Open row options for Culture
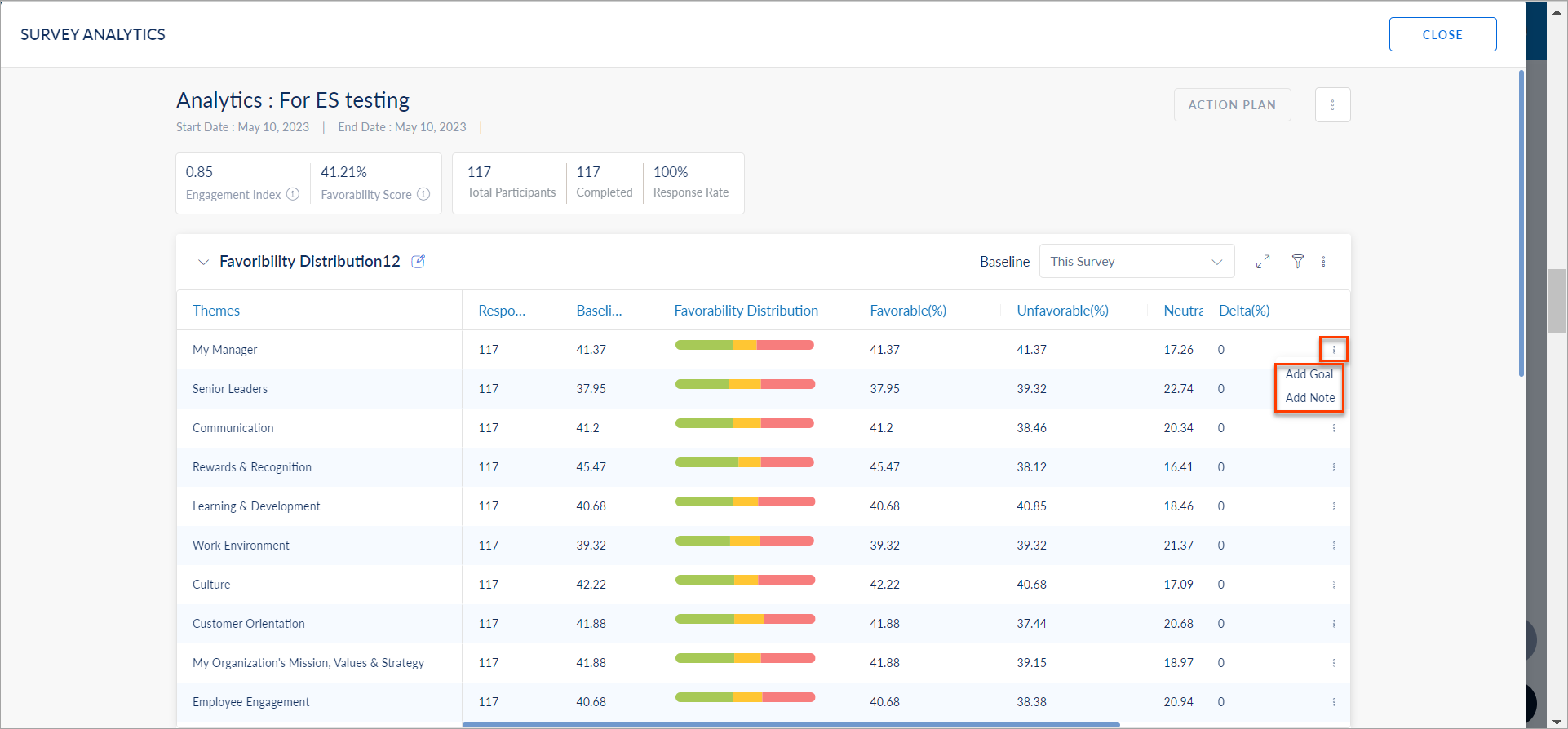The image size is (1568, 729). (1334, 585)
